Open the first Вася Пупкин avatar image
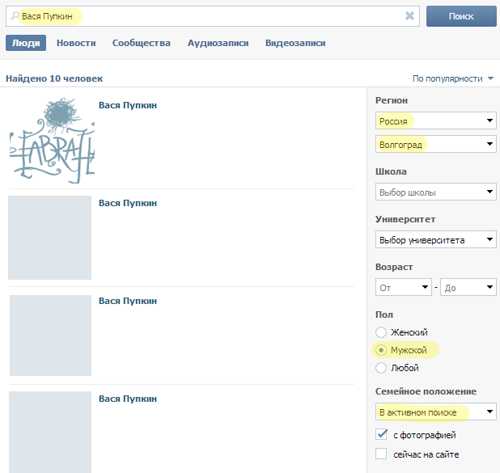This screenshot has width=500, height=473. point(52,140)
